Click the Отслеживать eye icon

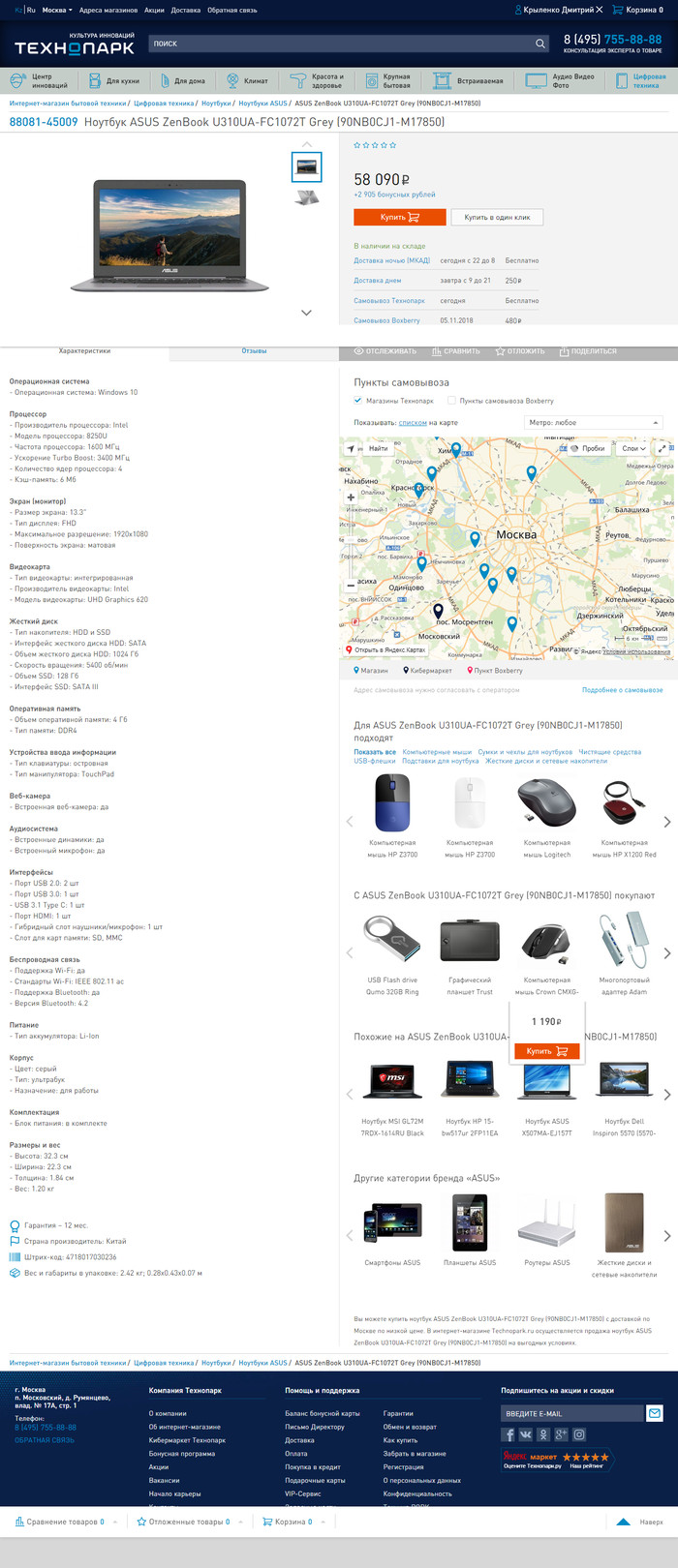coord(358,351)
